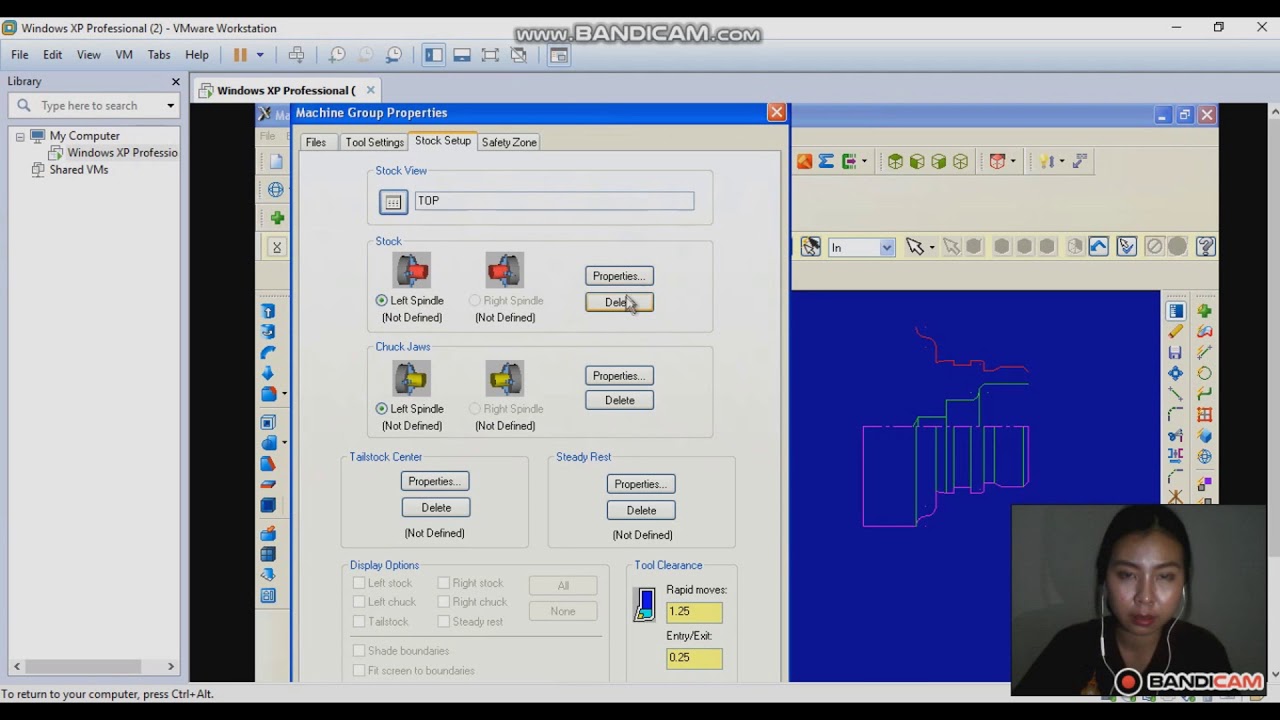This screenshot has width=1280, height=720.
Task: Select the yellow left spindle chuck jaws image
Action: coord(411,379)
